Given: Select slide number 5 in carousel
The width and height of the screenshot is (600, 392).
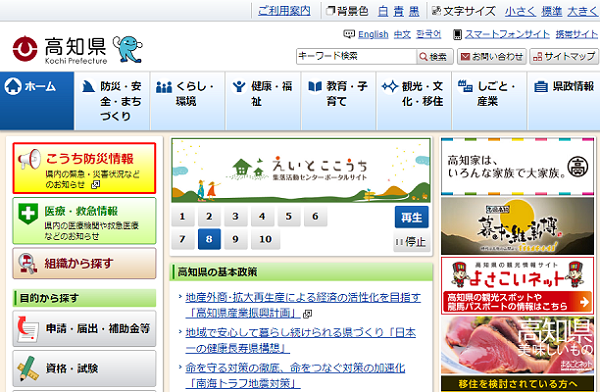Looking at the screenshot, I should [289, 216].
